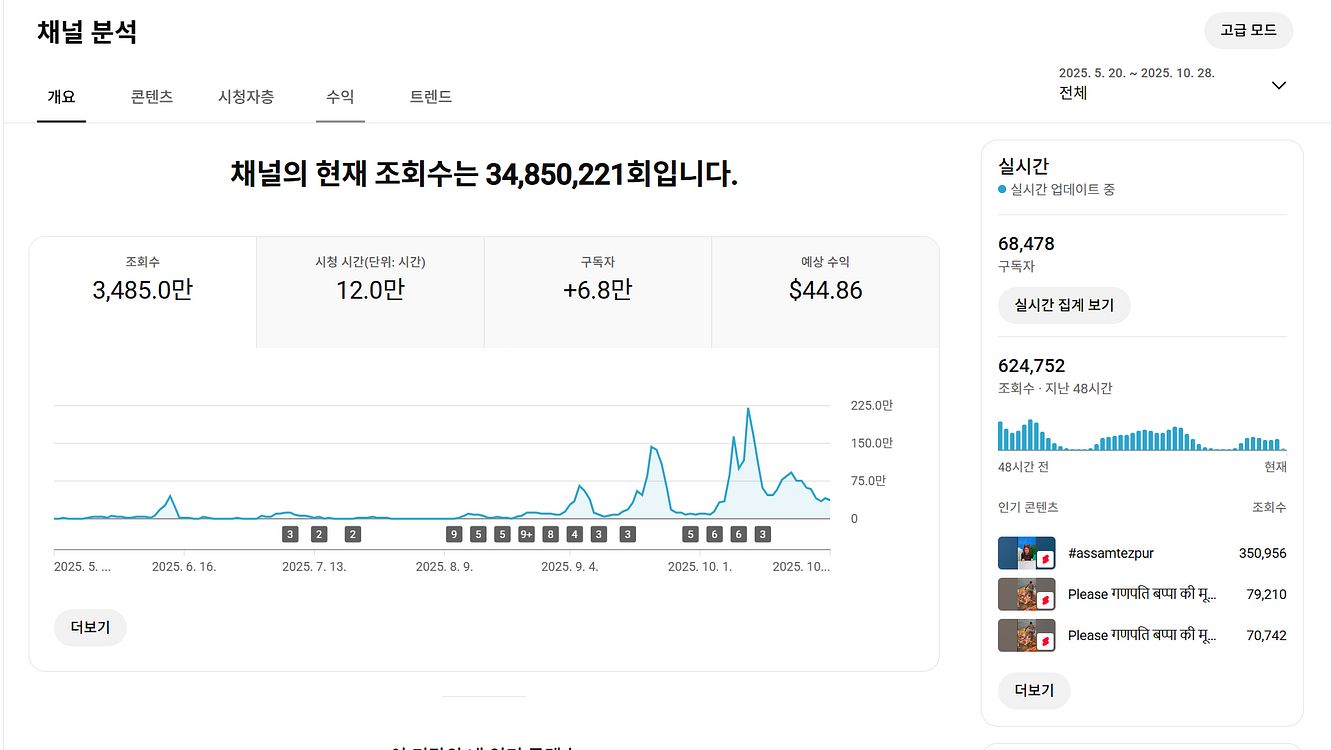The height and width of the screenshot is (750, 1331).
Task: Open 고급 모드 in the top right
Action: (1248, 30)
